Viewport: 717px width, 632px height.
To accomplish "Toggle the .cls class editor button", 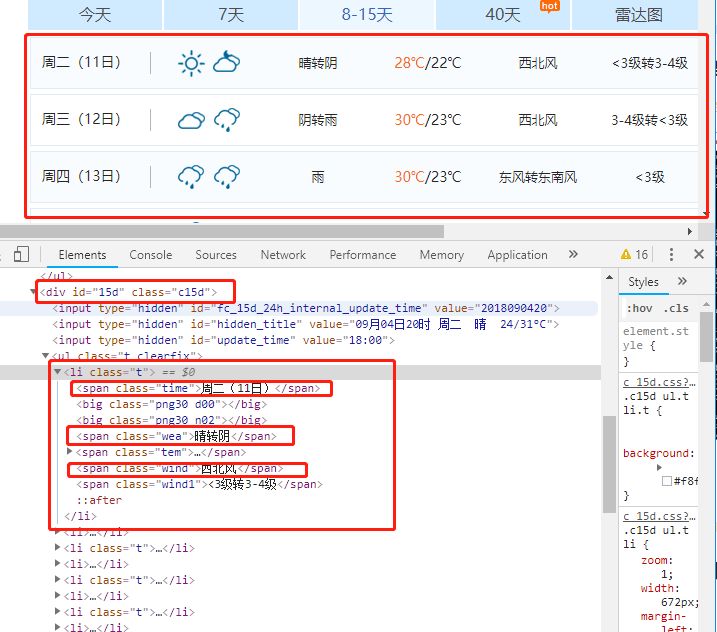I will [x=676, y=308].
